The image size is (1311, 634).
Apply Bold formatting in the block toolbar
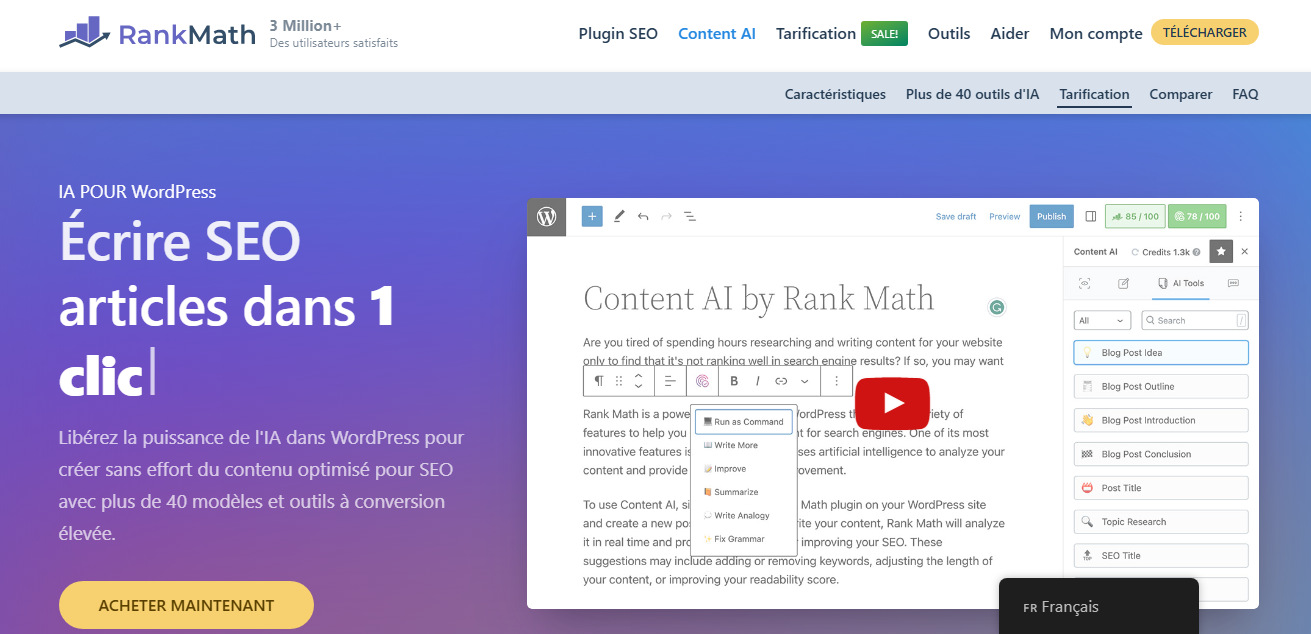[x=733, y=381]
